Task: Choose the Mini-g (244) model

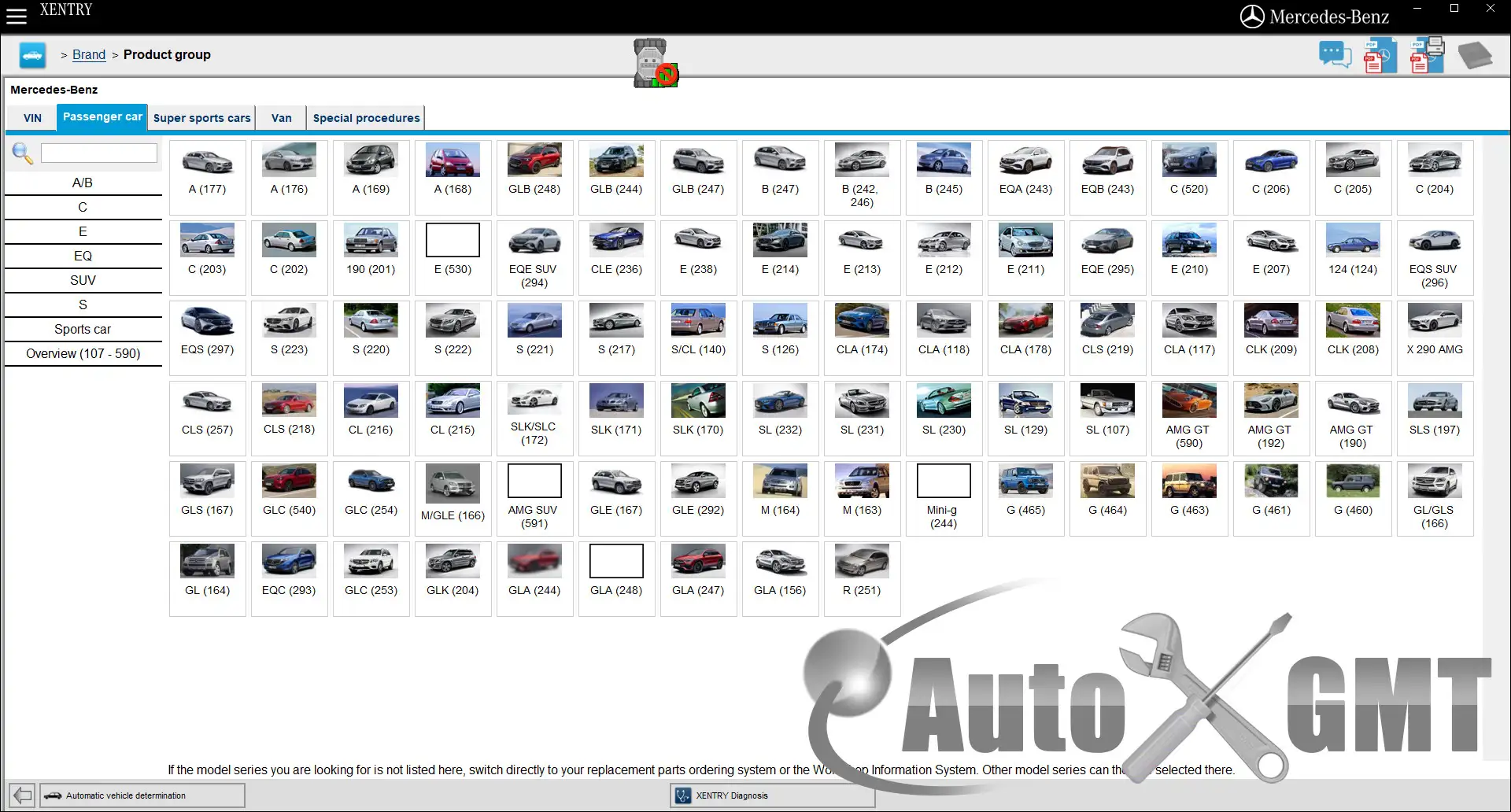Action: click(x=944, y=499)
